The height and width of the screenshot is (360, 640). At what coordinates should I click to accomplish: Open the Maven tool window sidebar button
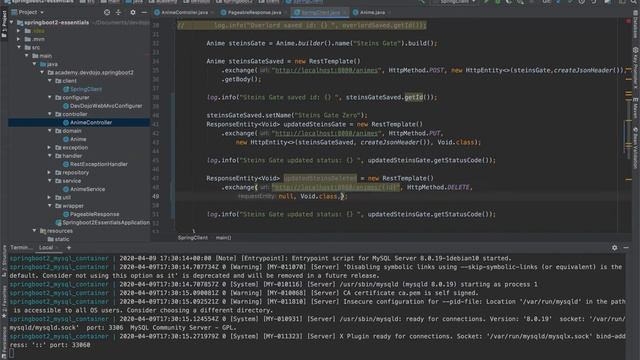[x=636, y=108]
